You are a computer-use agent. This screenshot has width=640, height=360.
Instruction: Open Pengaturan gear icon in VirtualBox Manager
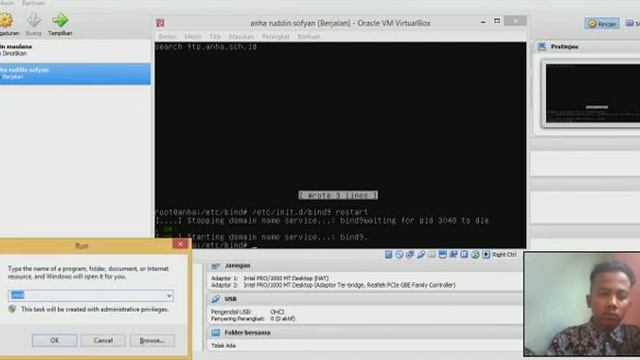pos(6,20)
